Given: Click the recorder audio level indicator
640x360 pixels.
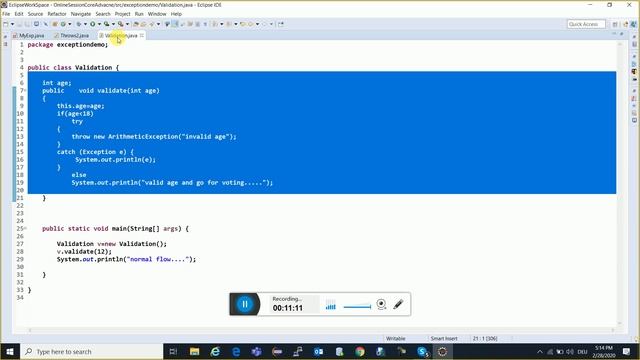Looking at the screenshot, I should pos(331,305).
